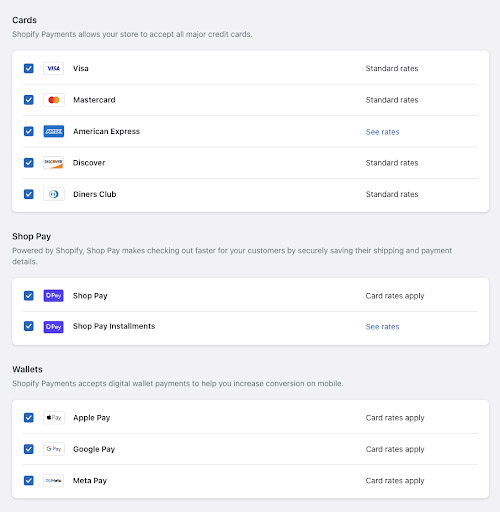Click the American Express logo icon
Viewport: 500px width, 512px height.
(x=53, y=131)
